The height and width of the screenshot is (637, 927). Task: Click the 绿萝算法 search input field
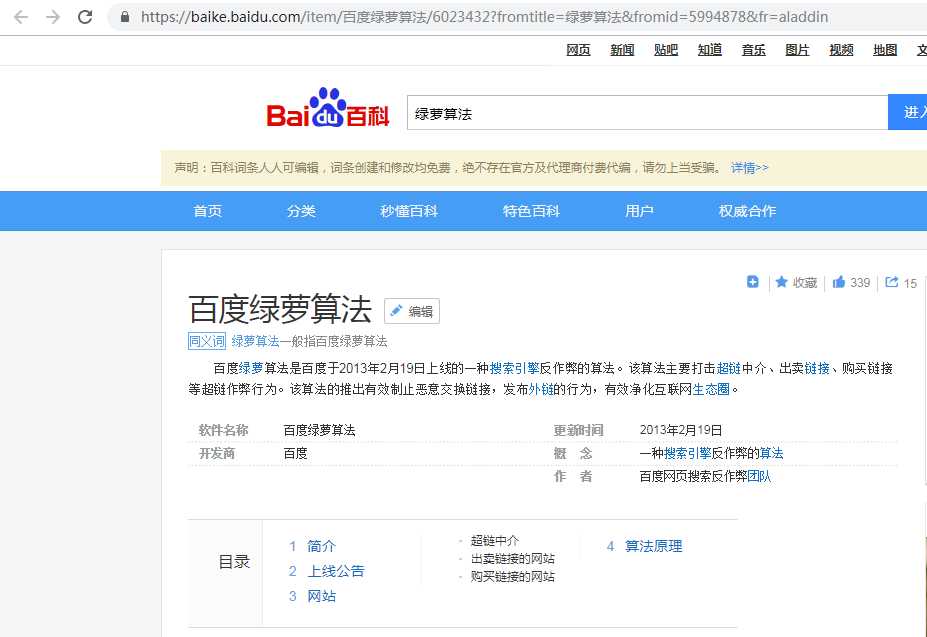point(647,113)
